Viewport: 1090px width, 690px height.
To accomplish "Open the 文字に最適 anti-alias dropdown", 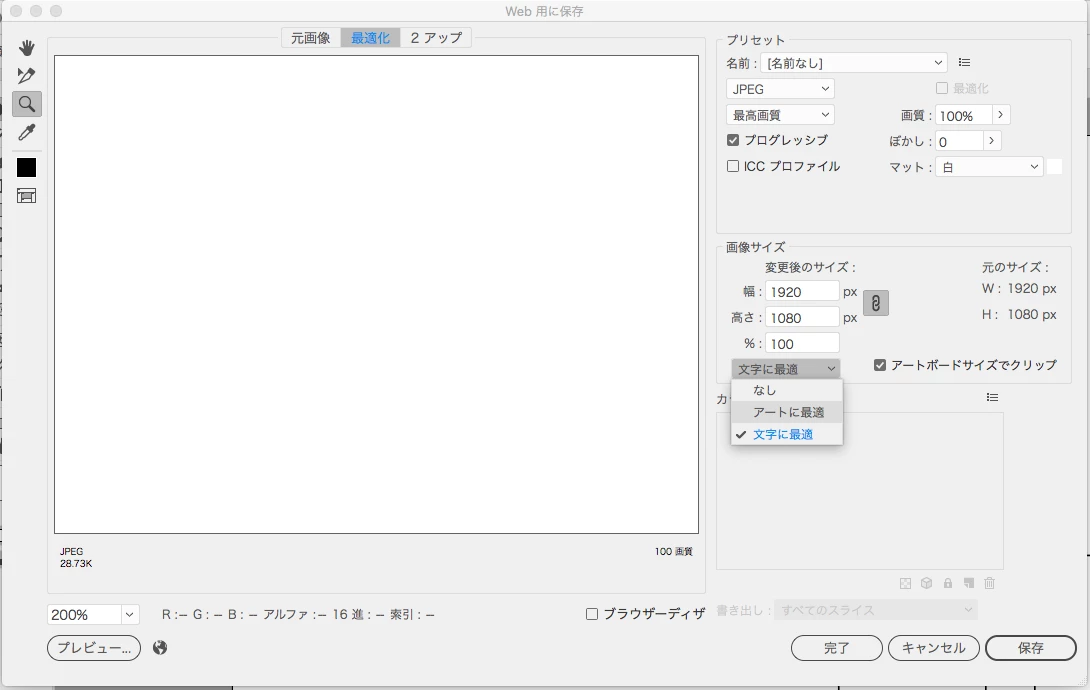I will (x=786, y=368).
